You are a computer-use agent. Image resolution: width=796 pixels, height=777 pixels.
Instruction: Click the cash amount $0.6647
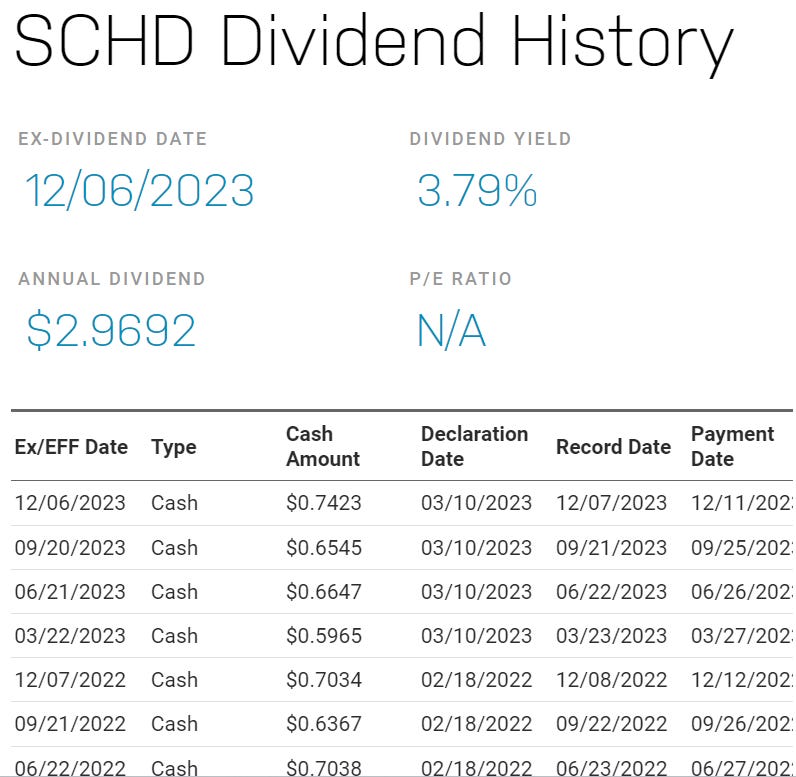(324, 592)
